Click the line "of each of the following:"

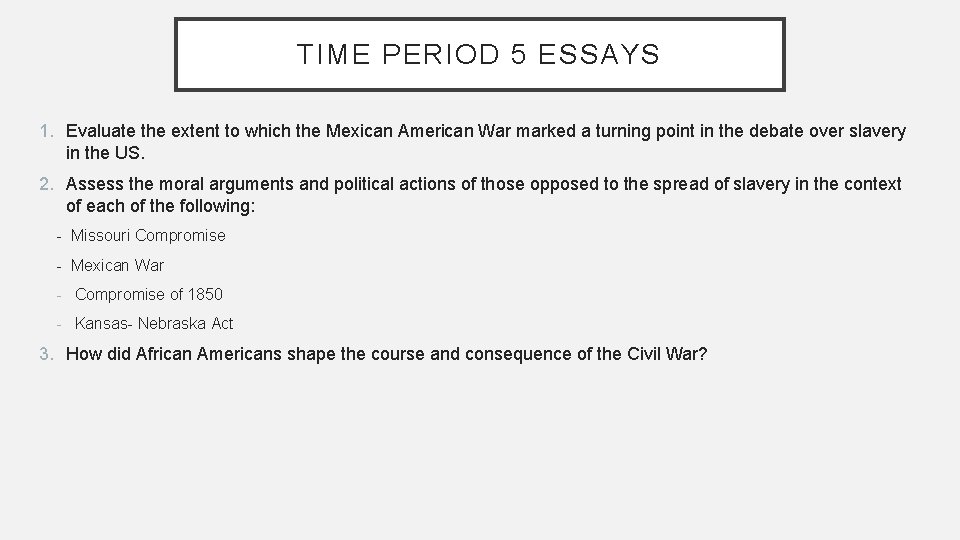pyautogui.click(x=161, y=206)
